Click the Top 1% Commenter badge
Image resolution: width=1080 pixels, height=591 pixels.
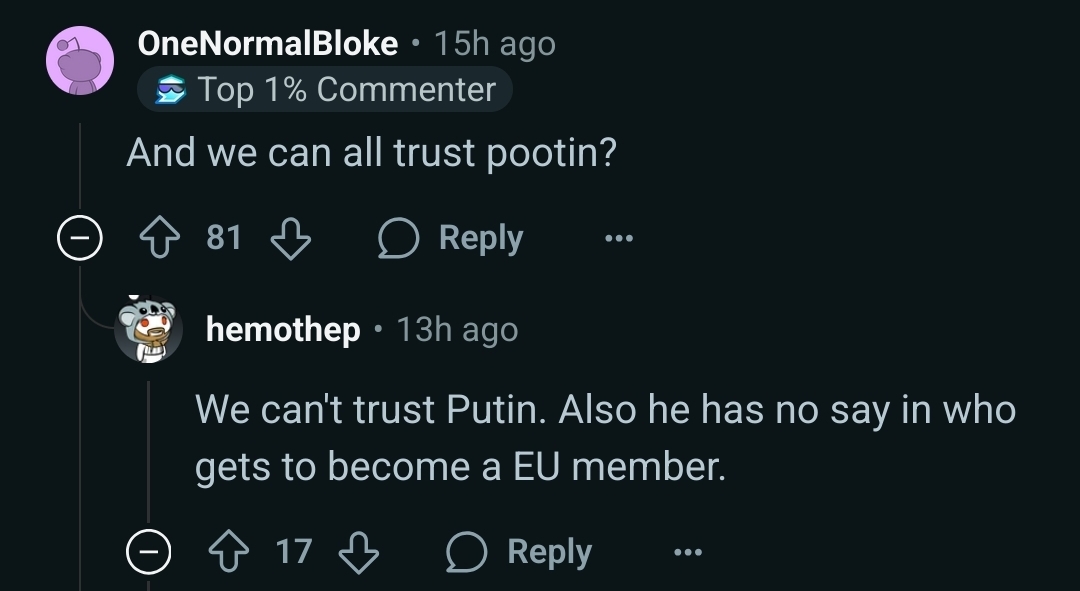324,90
